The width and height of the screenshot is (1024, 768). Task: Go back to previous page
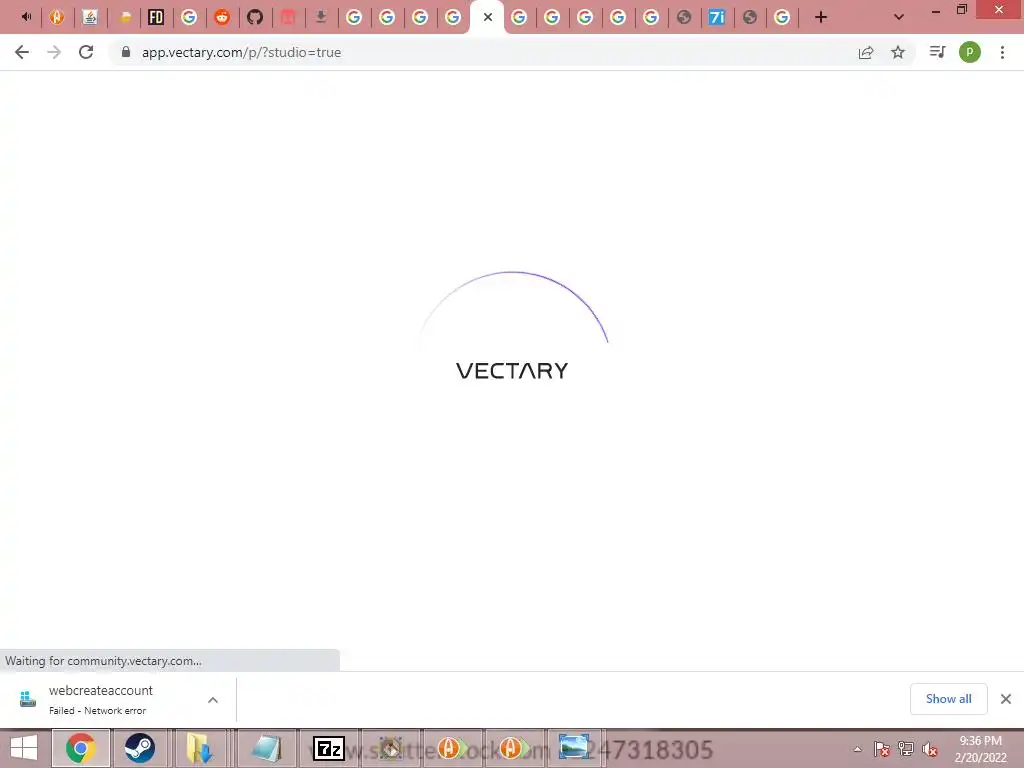click(22, 52)
